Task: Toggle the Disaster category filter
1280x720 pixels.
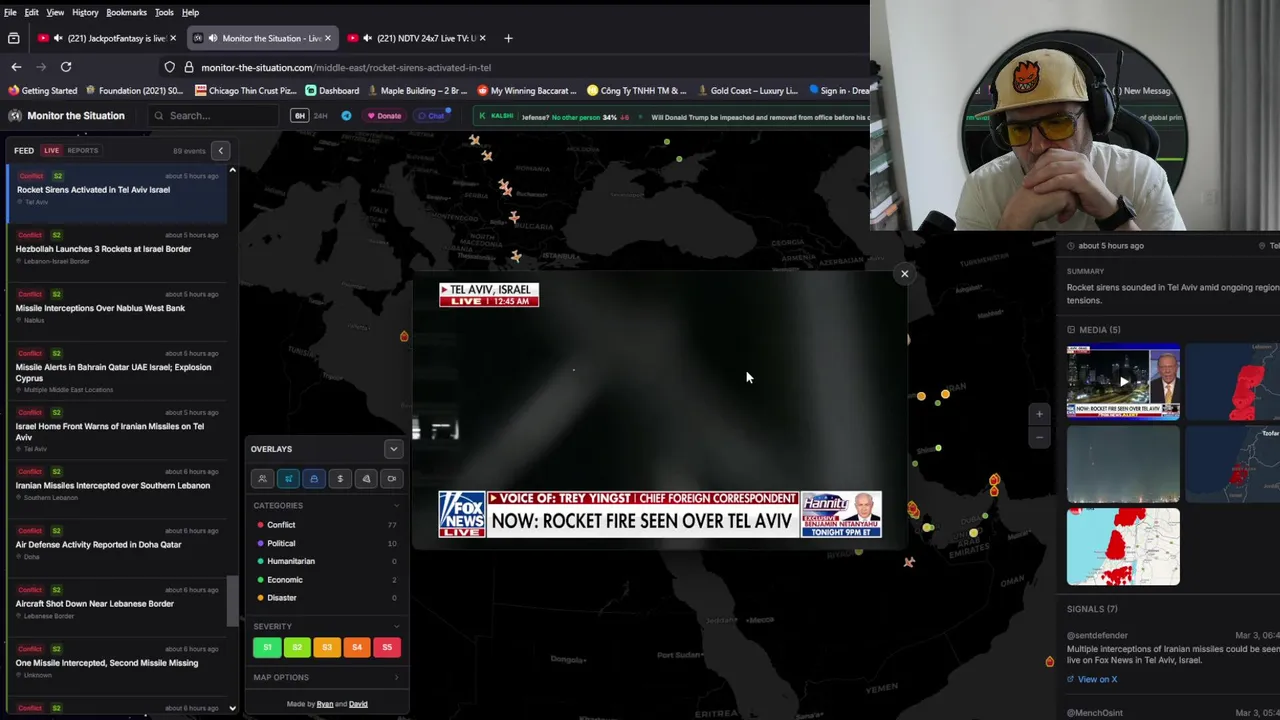Action: (x=326, y=597)
